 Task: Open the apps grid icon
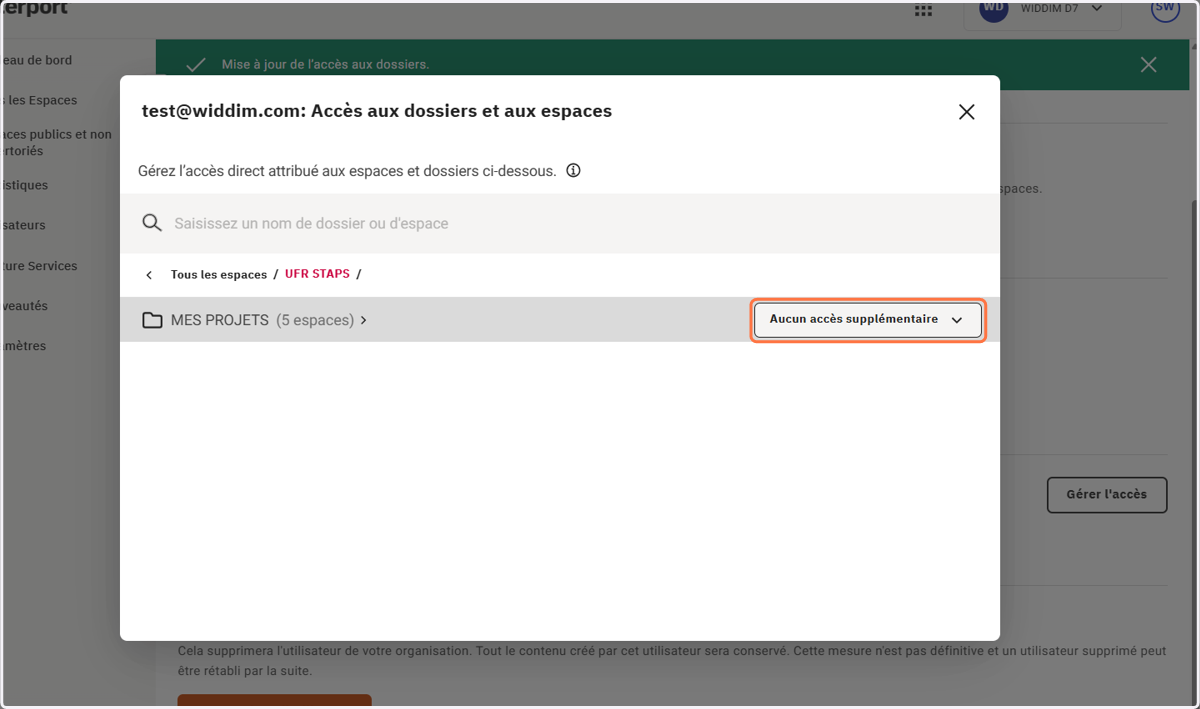tap(923, 11)
